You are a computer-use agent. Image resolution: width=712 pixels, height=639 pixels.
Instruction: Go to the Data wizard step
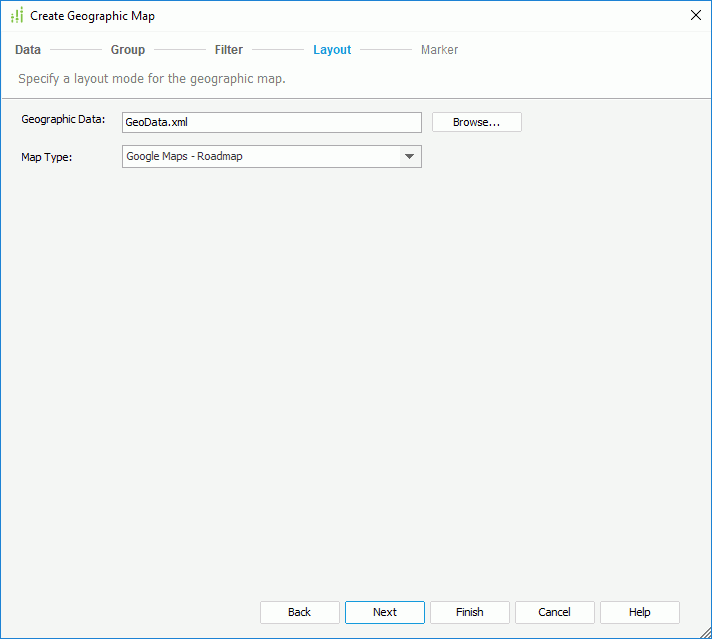coord(28,50)
